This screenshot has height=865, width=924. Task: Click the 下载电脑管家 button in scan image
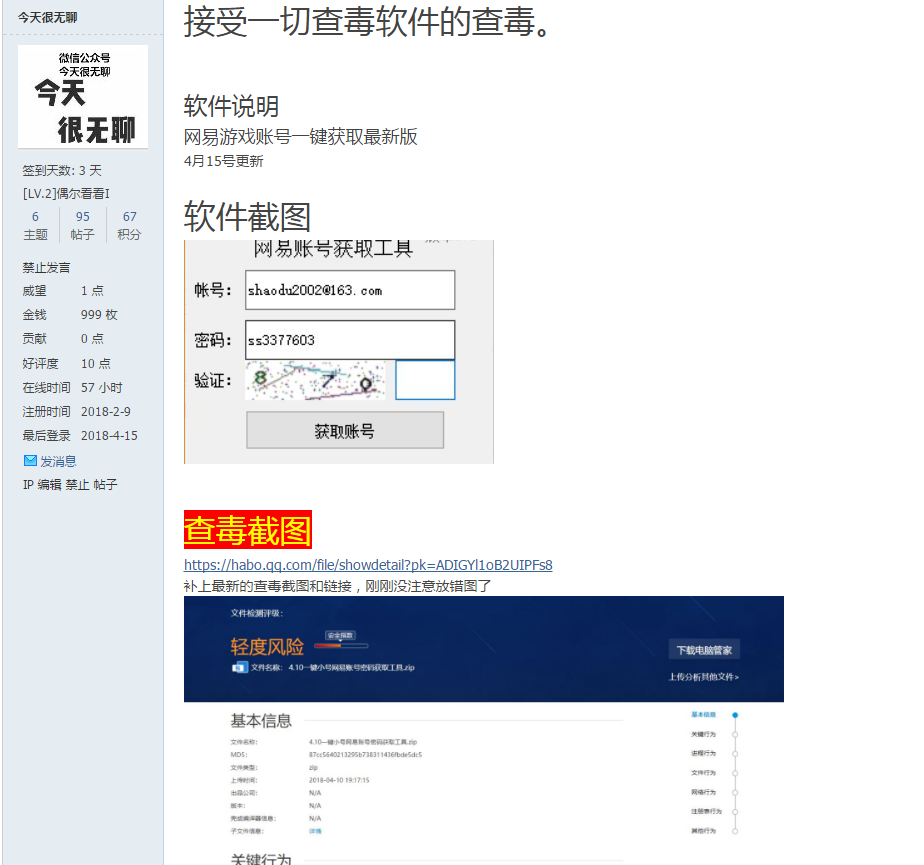(x=704, y=650)
